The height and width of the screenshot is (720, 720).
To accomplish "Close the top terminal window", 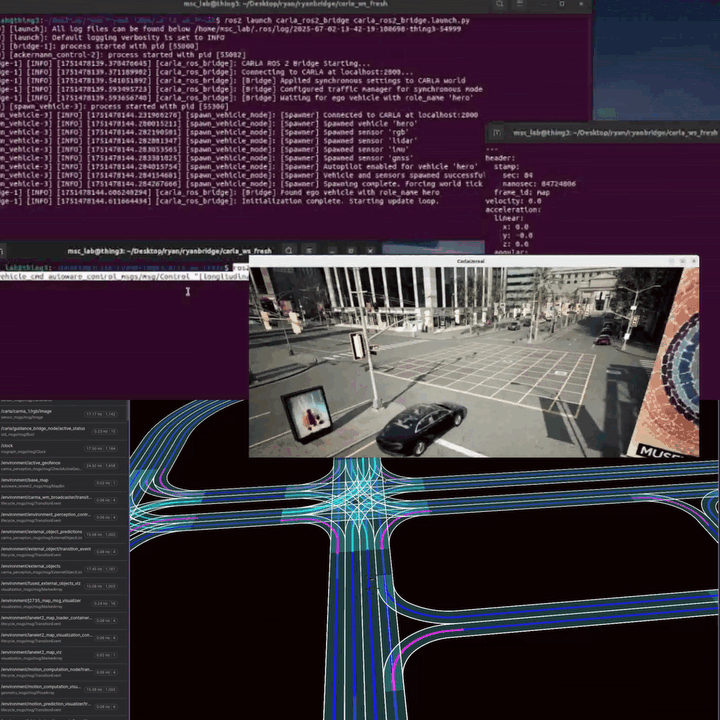I will point(581,4).
